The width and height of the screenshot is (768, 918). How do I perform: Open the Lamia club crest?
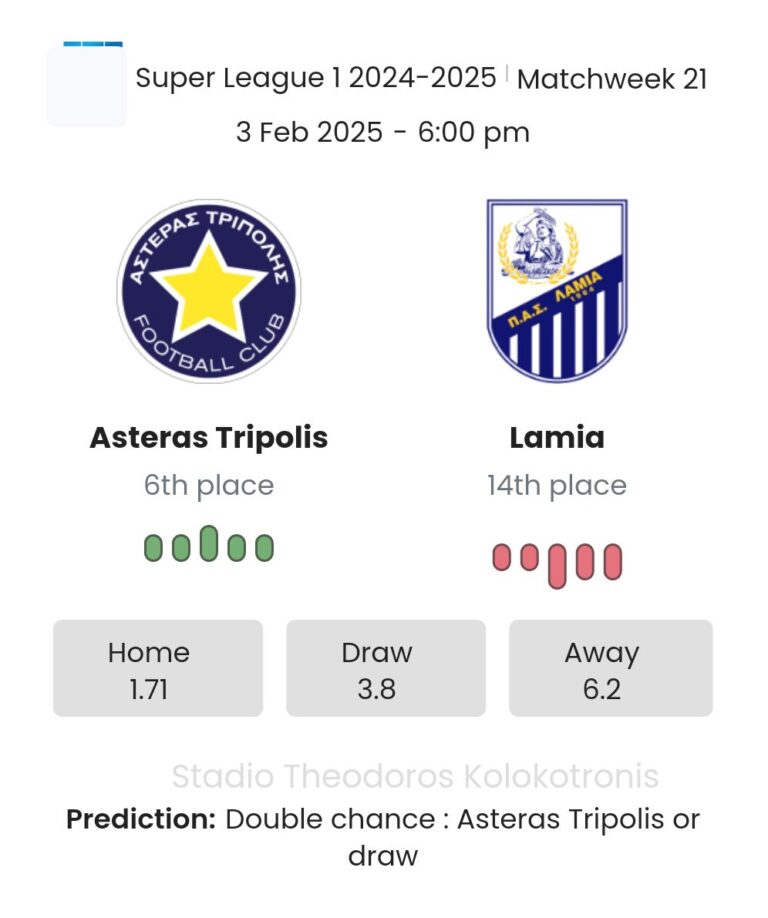click(557, 289)
